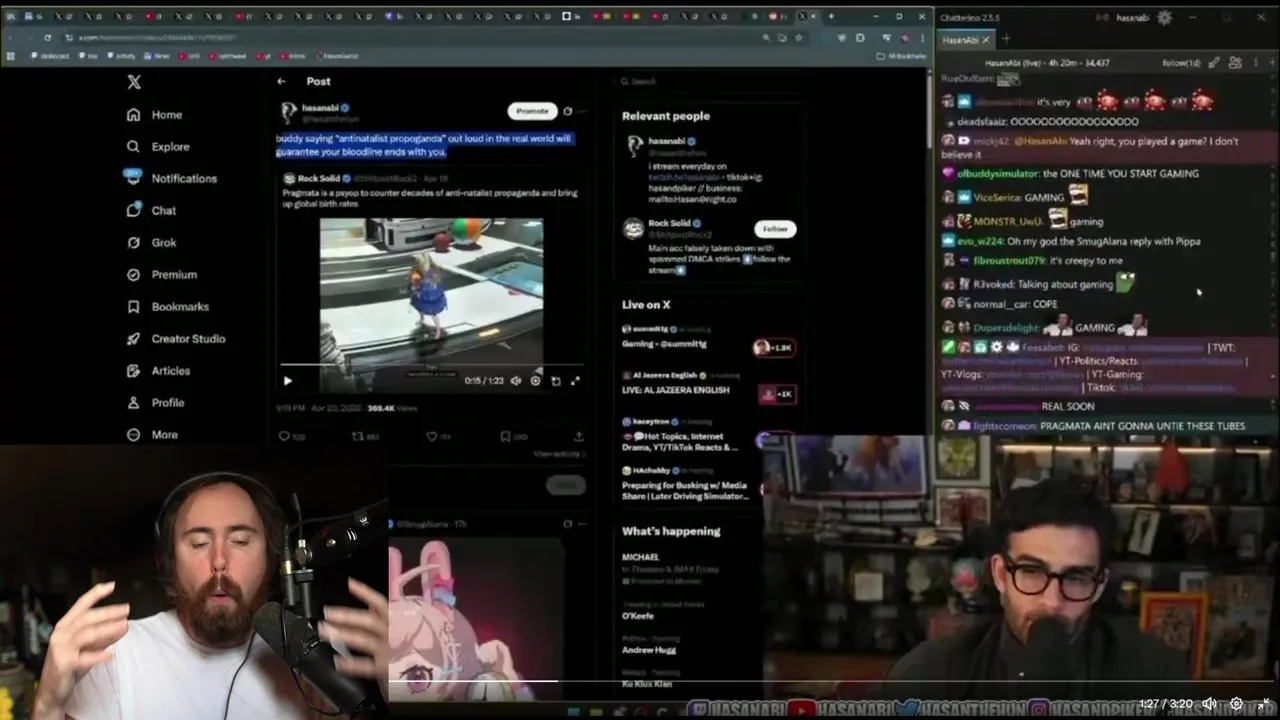Mute the embedded tweet video
Viewport: 1280px width, 720px height.
click(x=516, y=381)
